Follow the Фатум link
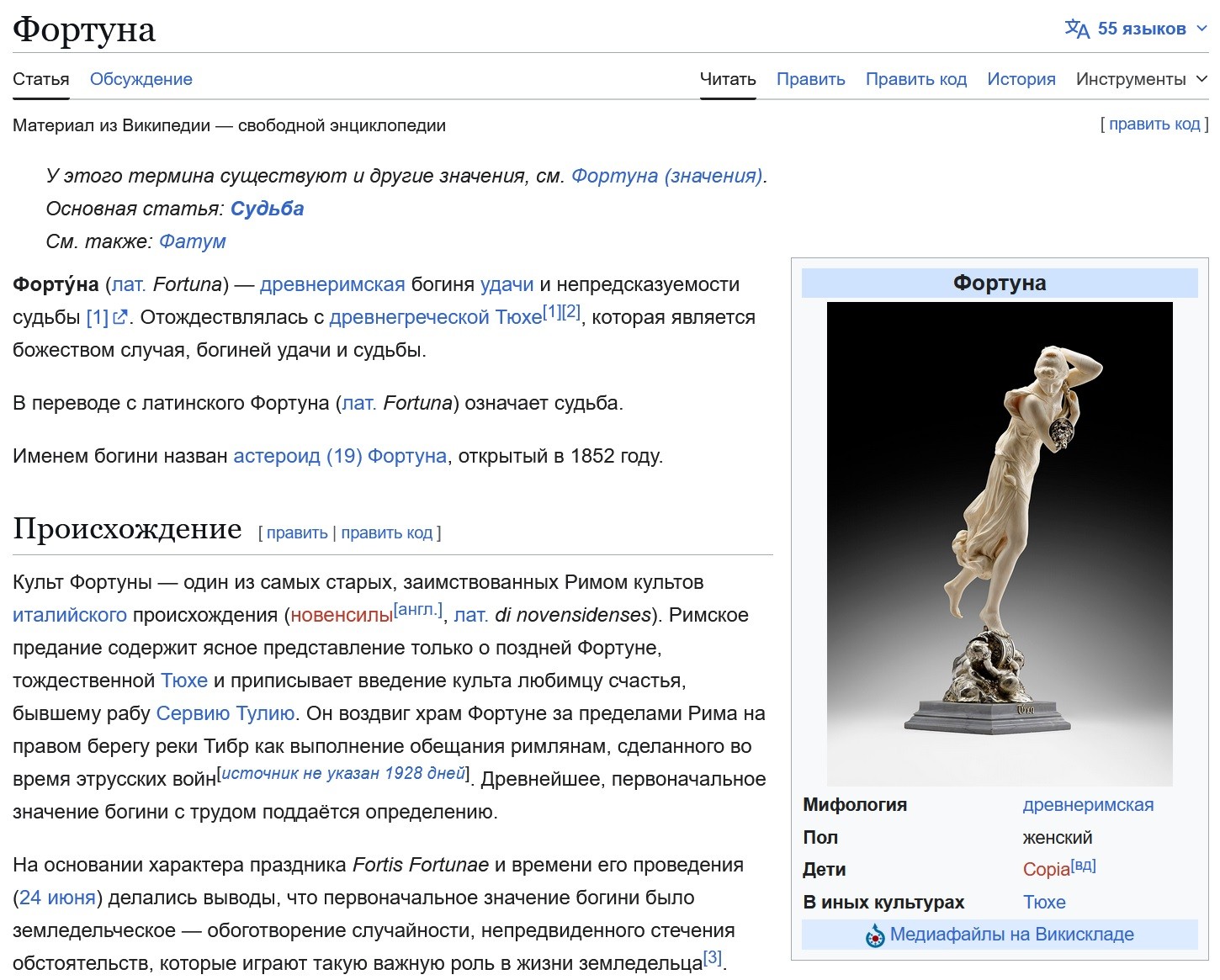 coord(193,241)
